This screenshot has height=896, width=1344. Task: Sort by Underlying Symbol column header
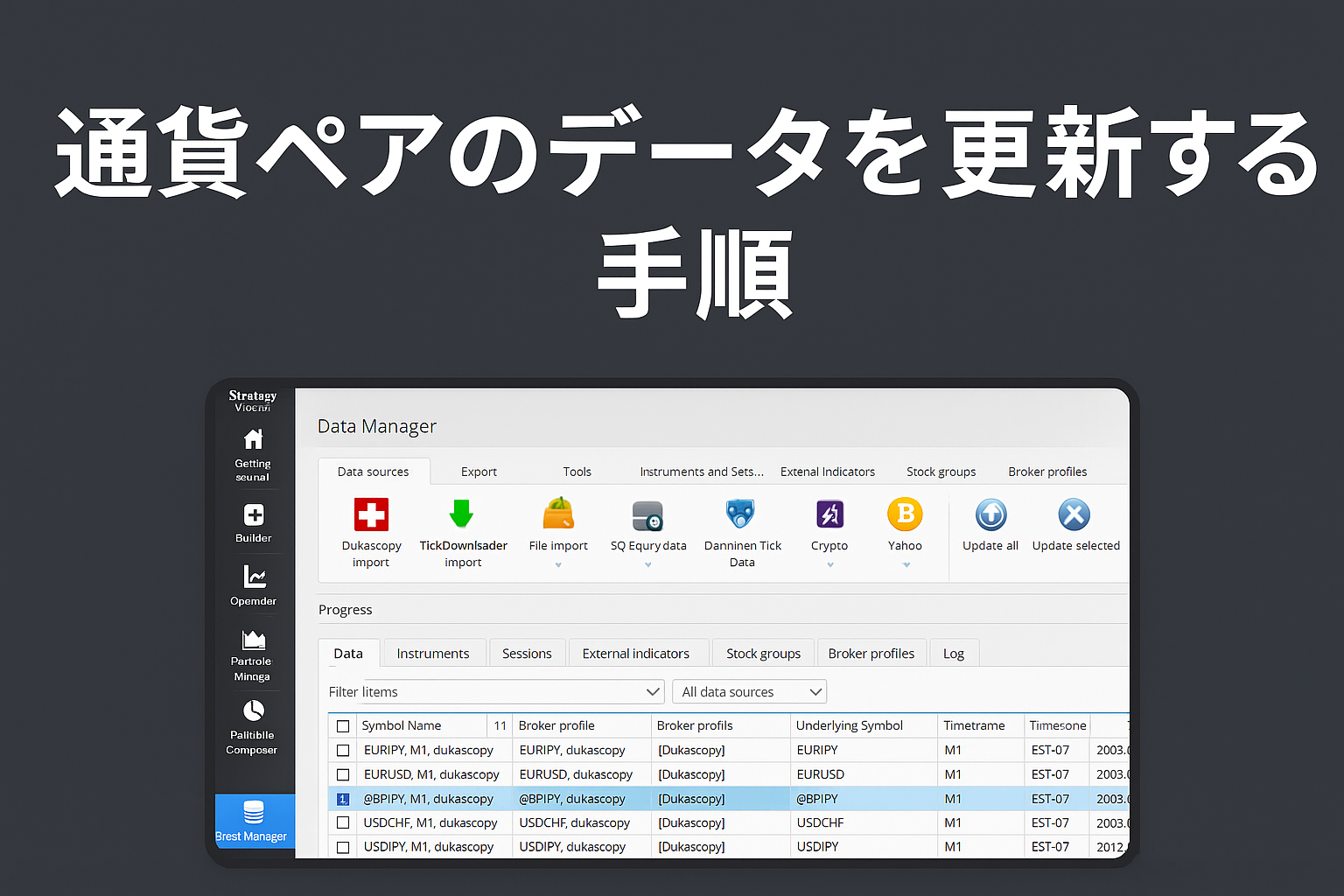click(x=849, y=725)
